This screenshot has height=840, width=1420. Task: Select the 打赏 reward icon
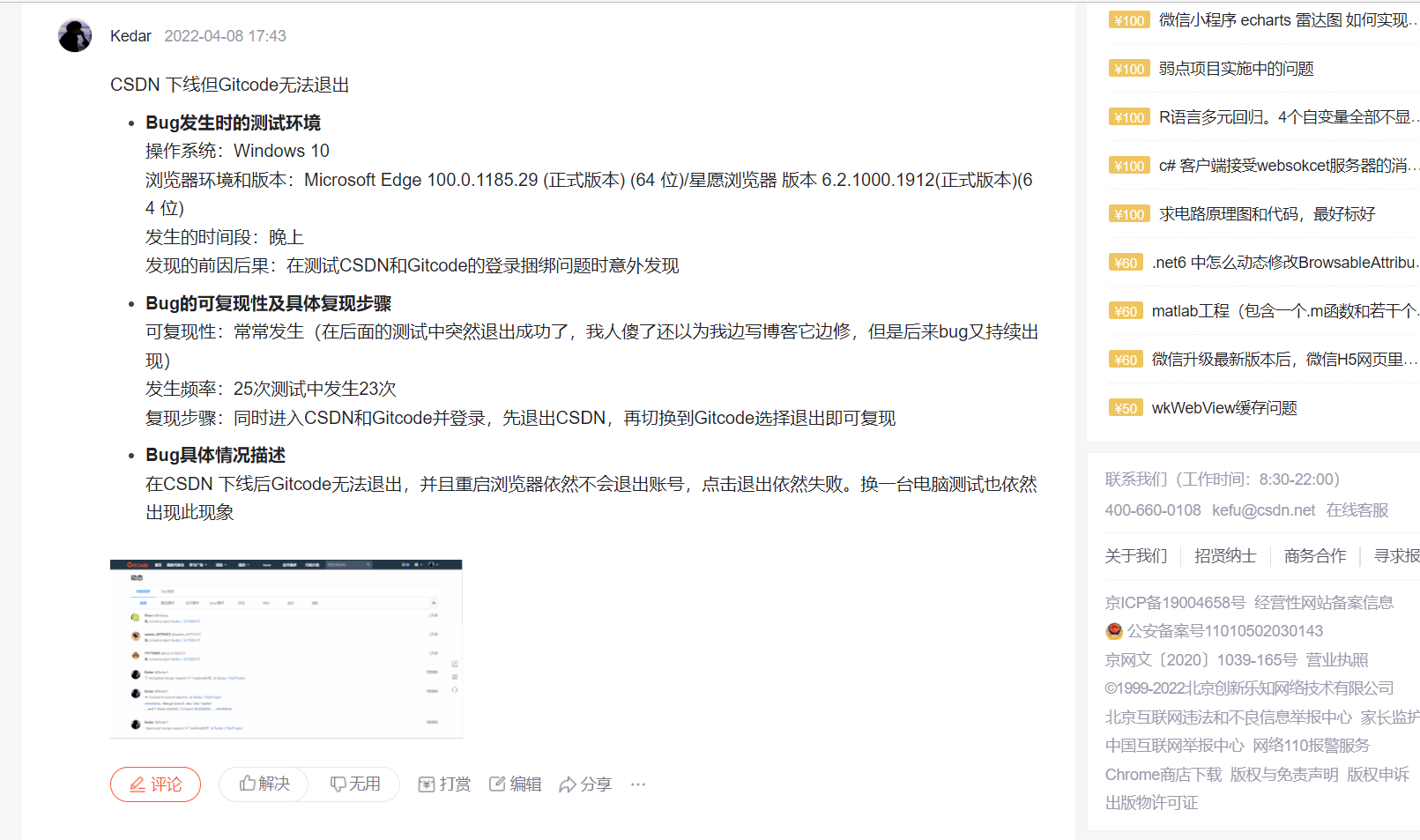[427, 784]
